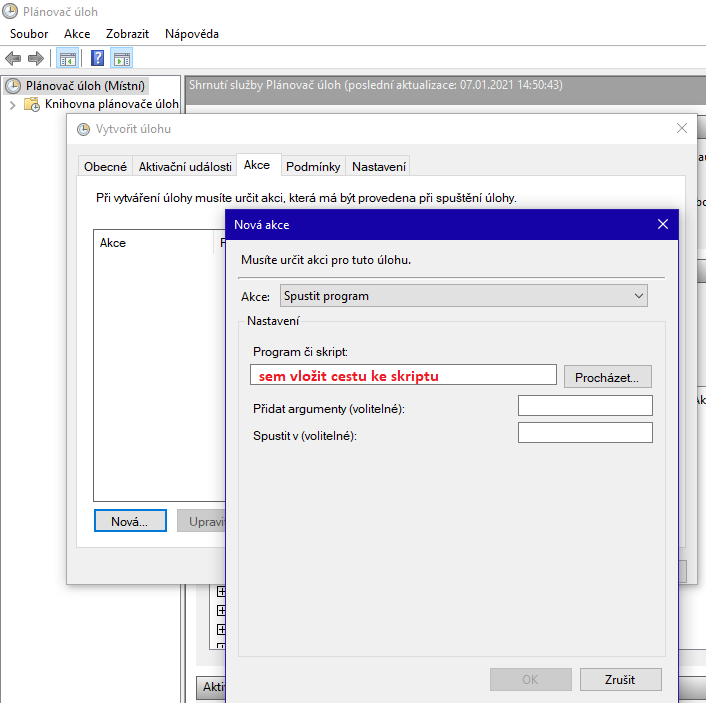The width and height of the screenshot is (706, 703).
Task: Click the Back arrow toolbar icon
Action: coord(13,58)
